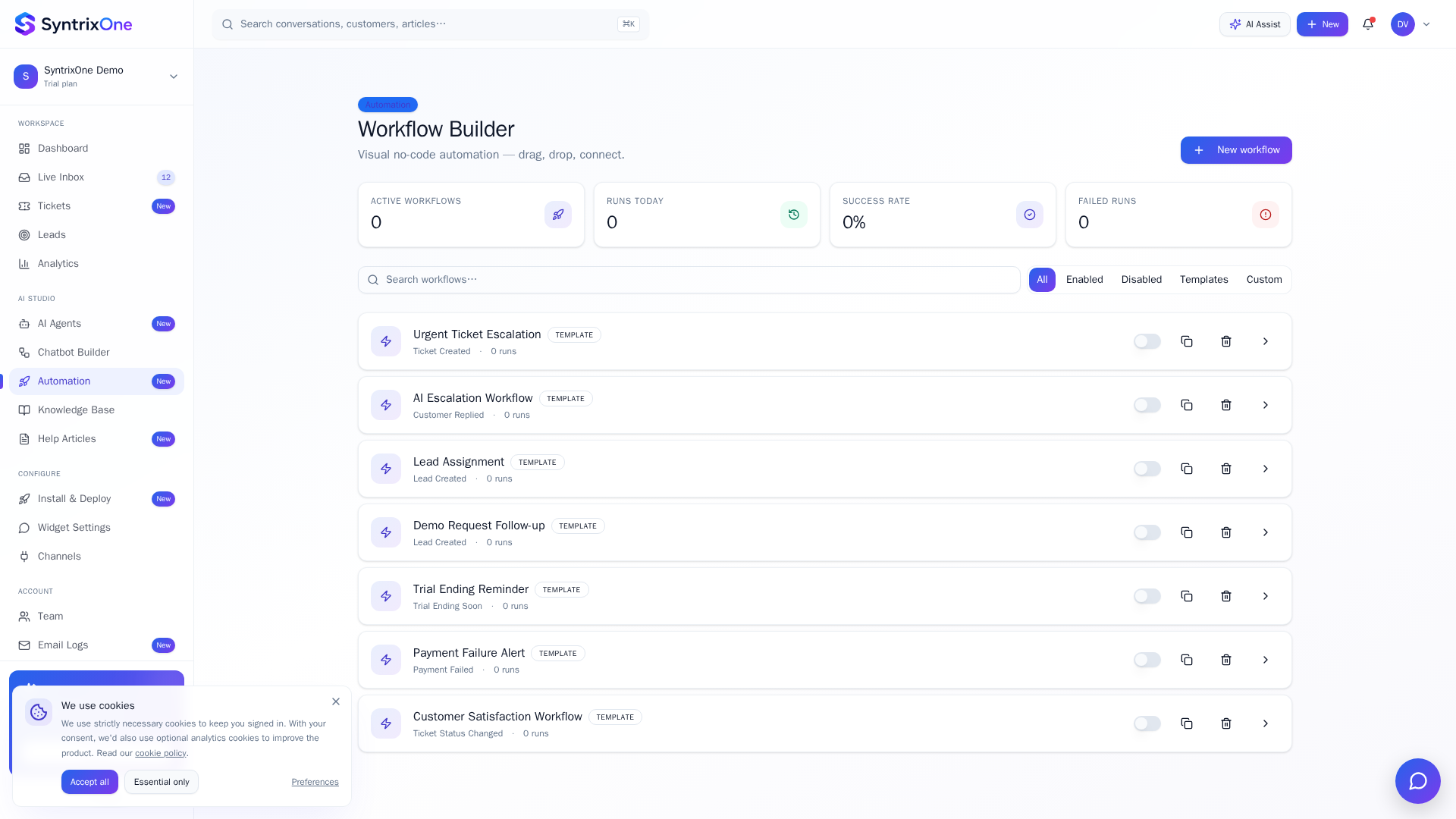Open the notifications bell
This screenshot has height=819, width=1456.
1368,24
